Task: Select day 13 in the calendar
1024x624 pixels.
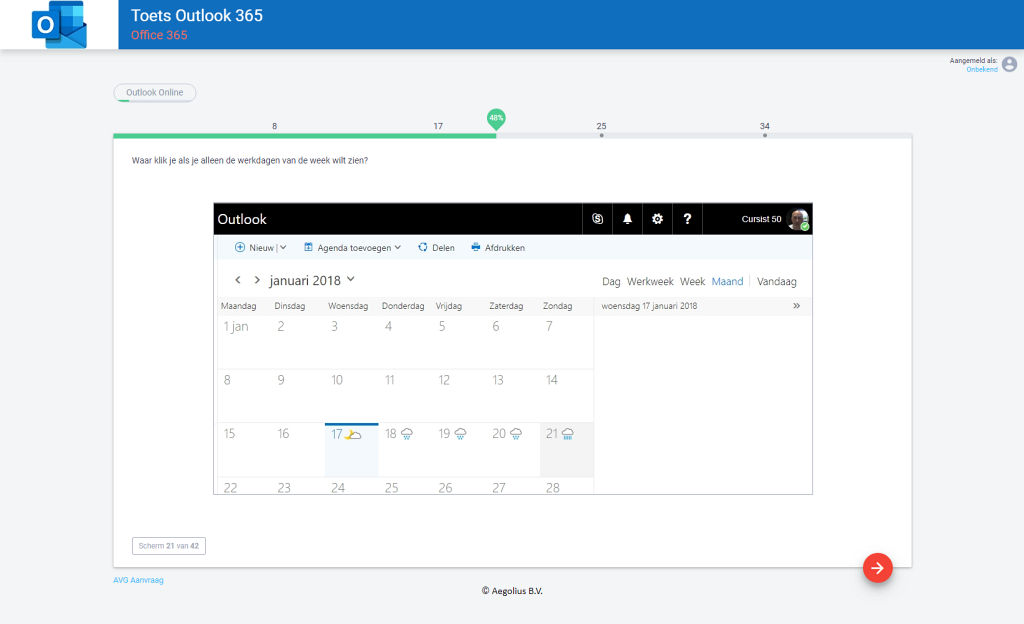Action: [x=498, y=380]
